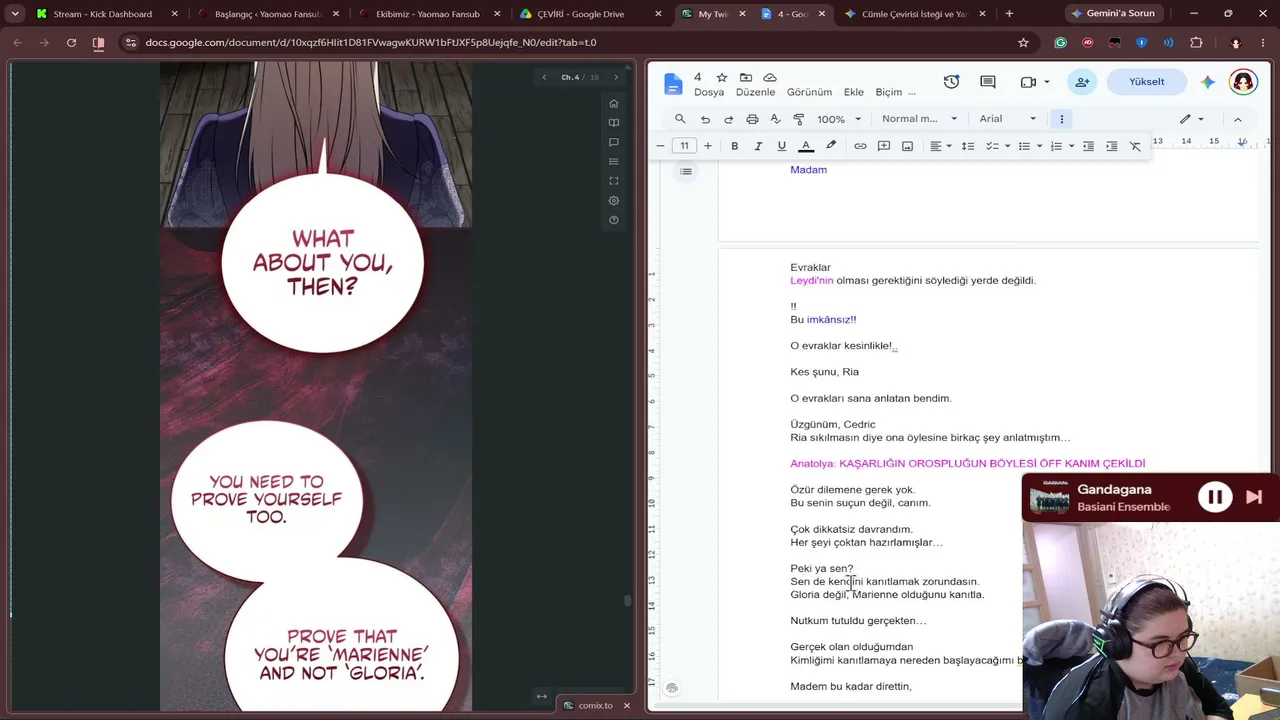This screenshot has width=1280, height=720.
Task: Skip to next track in media popup
Action: tap(1254, 497)
